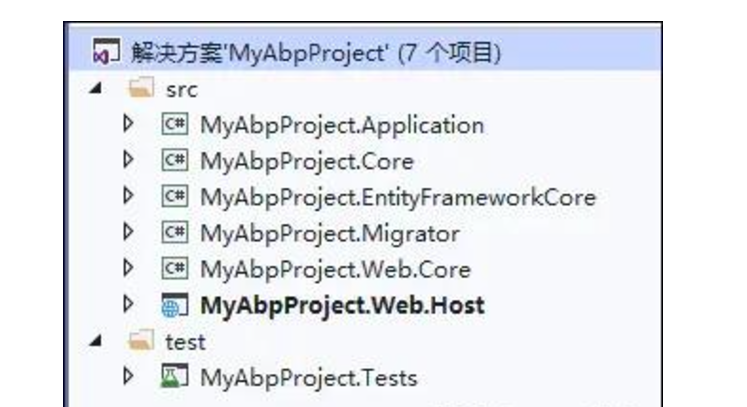This screenshot has height=407, width=747.
Task: Click the test folder icon
Action: point(141,340)
